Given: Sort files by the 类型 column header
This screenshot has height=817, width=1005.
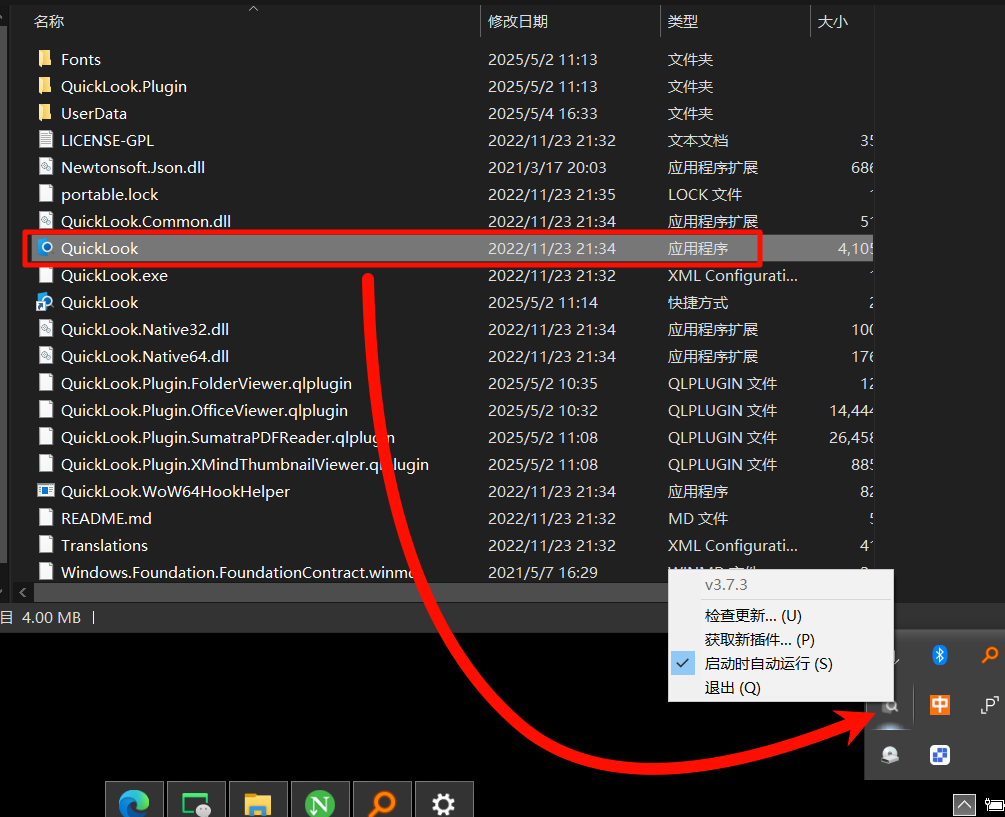Looking at the screenshot, I should tap(683, 21).
